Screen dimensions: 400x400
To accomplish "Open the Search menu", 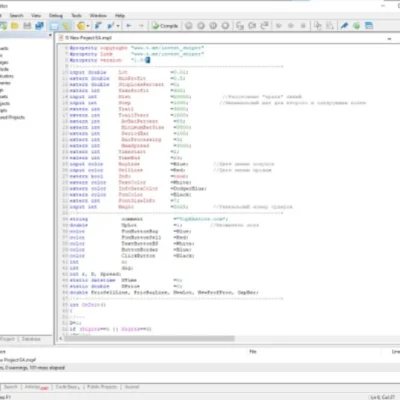I will [x=16, y=15].
